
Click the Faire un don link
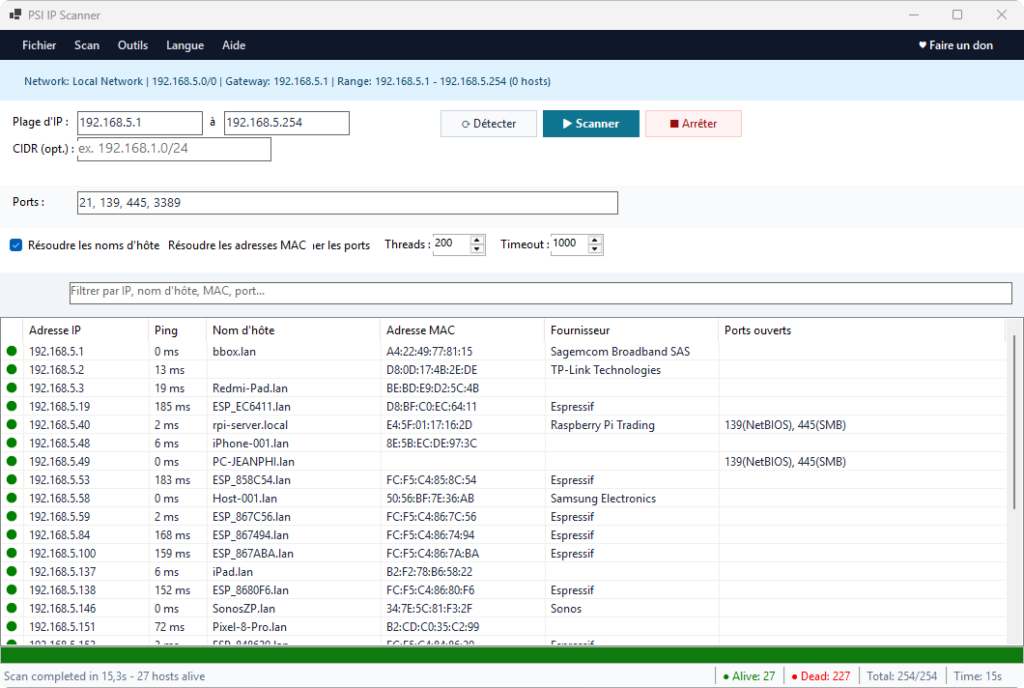955,45
